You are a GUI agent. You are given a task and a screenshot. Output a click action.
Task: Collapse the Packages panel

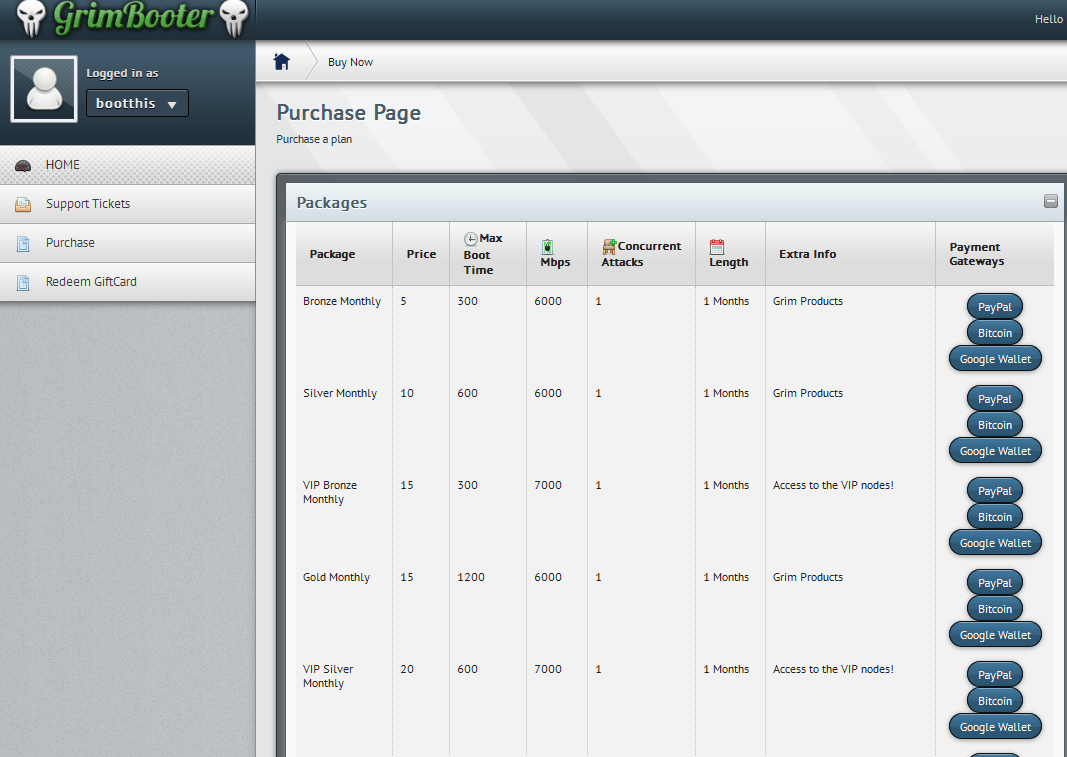pyautogui.click(x=1051, y=201)
